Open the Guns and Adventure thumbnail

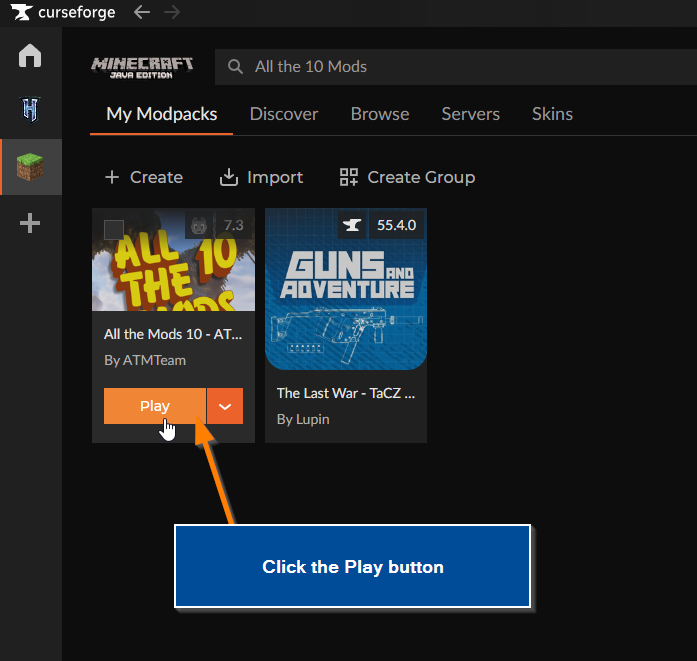pyautogui.click(x=346, y=289)
